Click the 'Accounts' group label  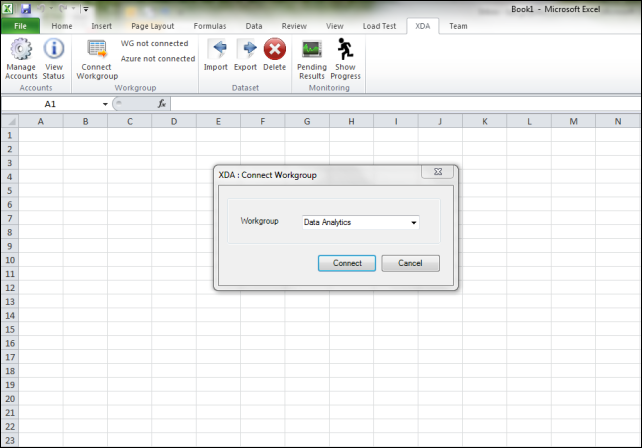(x=36, y=88)
